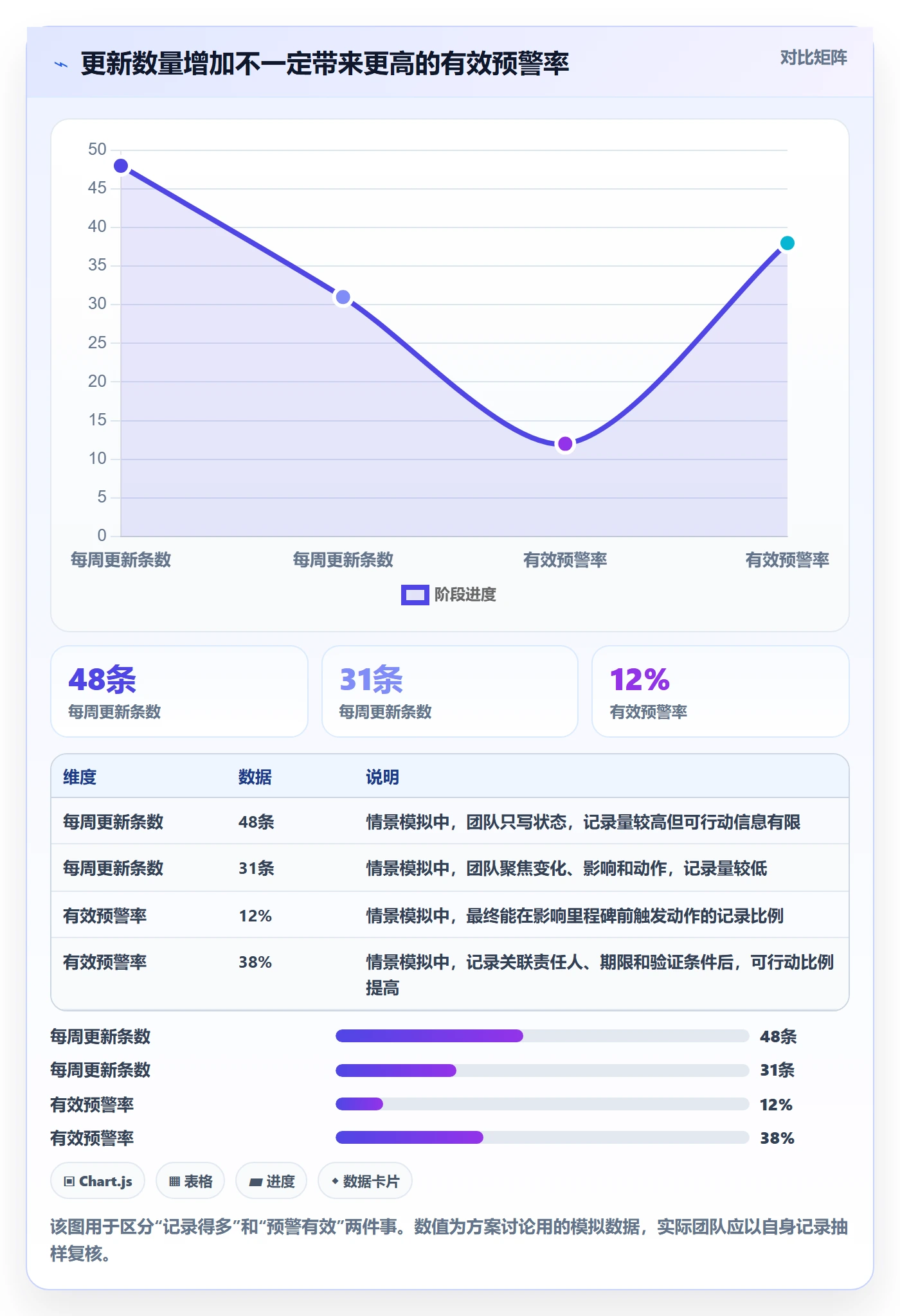Click the chart title 更新数量增加不一定带来更高的有效预警率
The height and width of the screenshot is (1316, 900).
(x=325, y=64)
